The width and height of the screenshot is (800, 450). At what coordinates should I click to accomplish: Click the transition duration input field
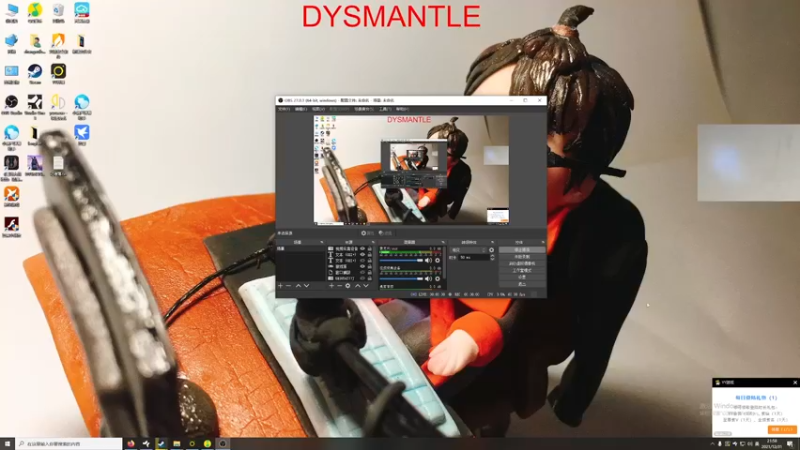pos(473,257)
